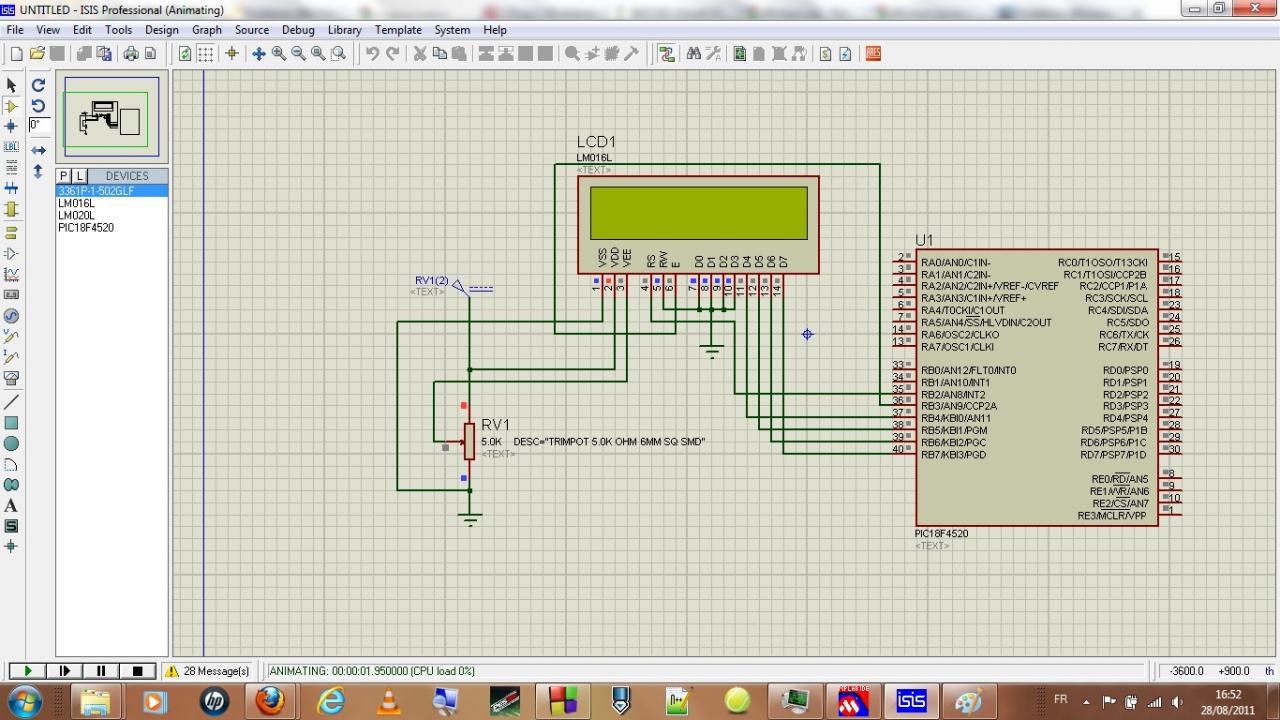Viewport: 1280px width, 720px height.
Task: Stop the simulation
Action: pyautogui.click(x=138, y=671)
